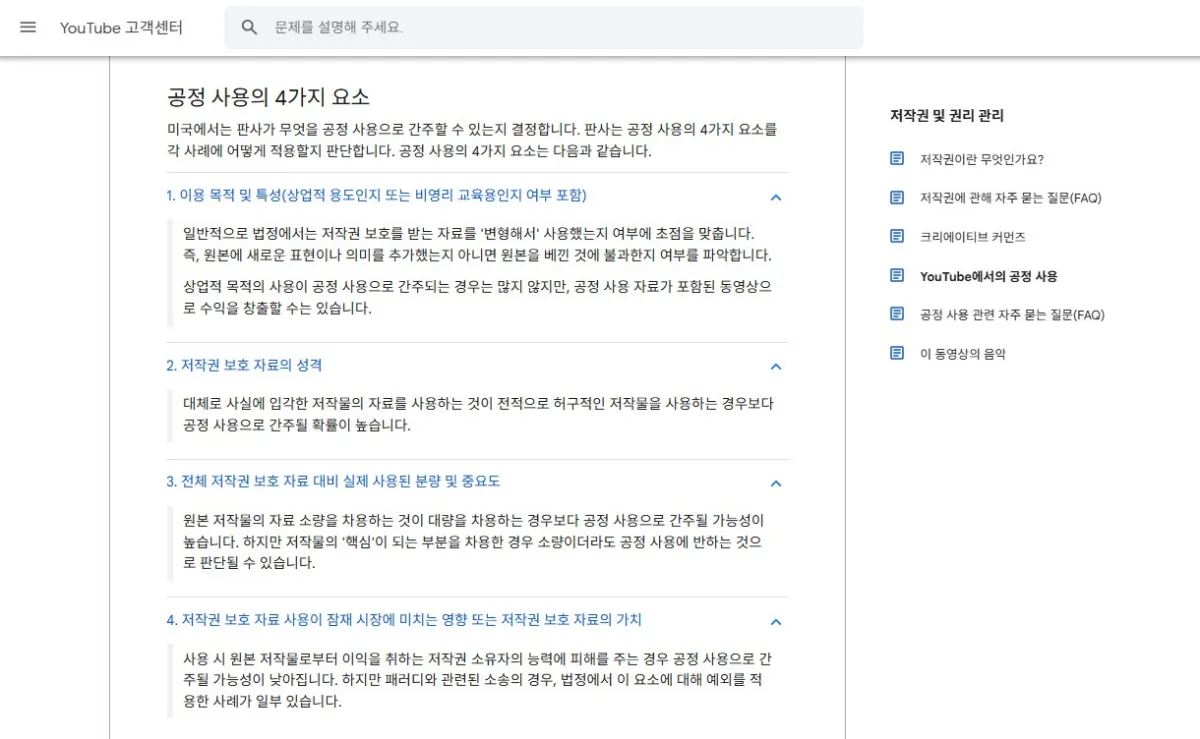This screenshot has height=739, width=1200.
Task: Collapse section 4 about 잠재 시장 영향
Action: (776, 621)
